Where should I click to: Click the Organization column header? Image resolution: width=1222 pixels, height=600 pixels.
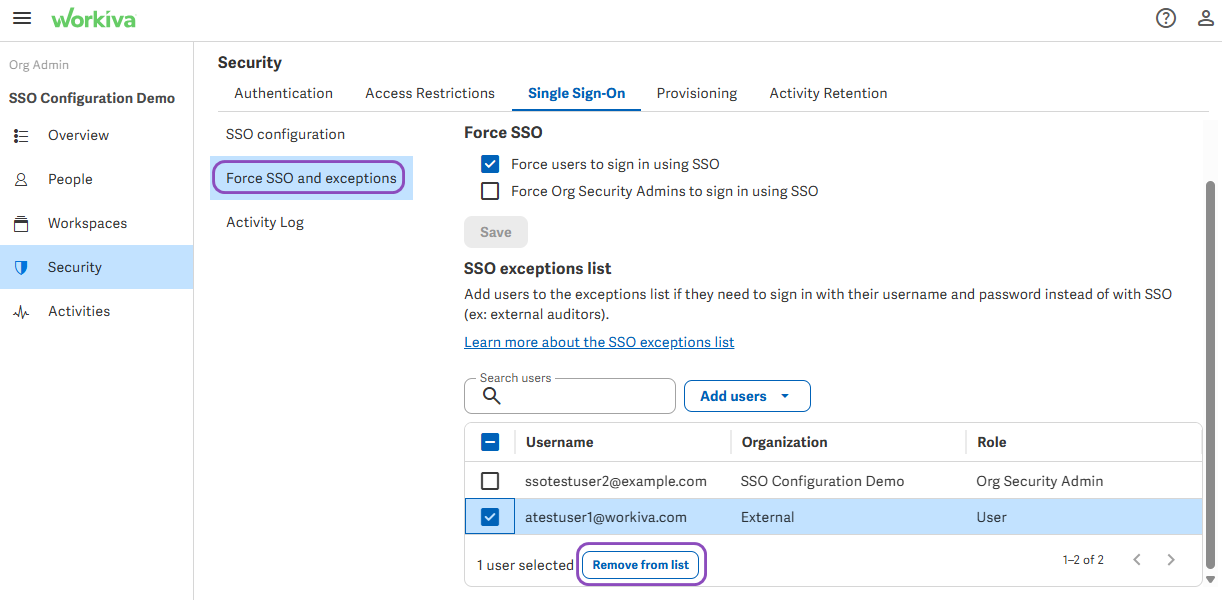click(x=784, y=442)
